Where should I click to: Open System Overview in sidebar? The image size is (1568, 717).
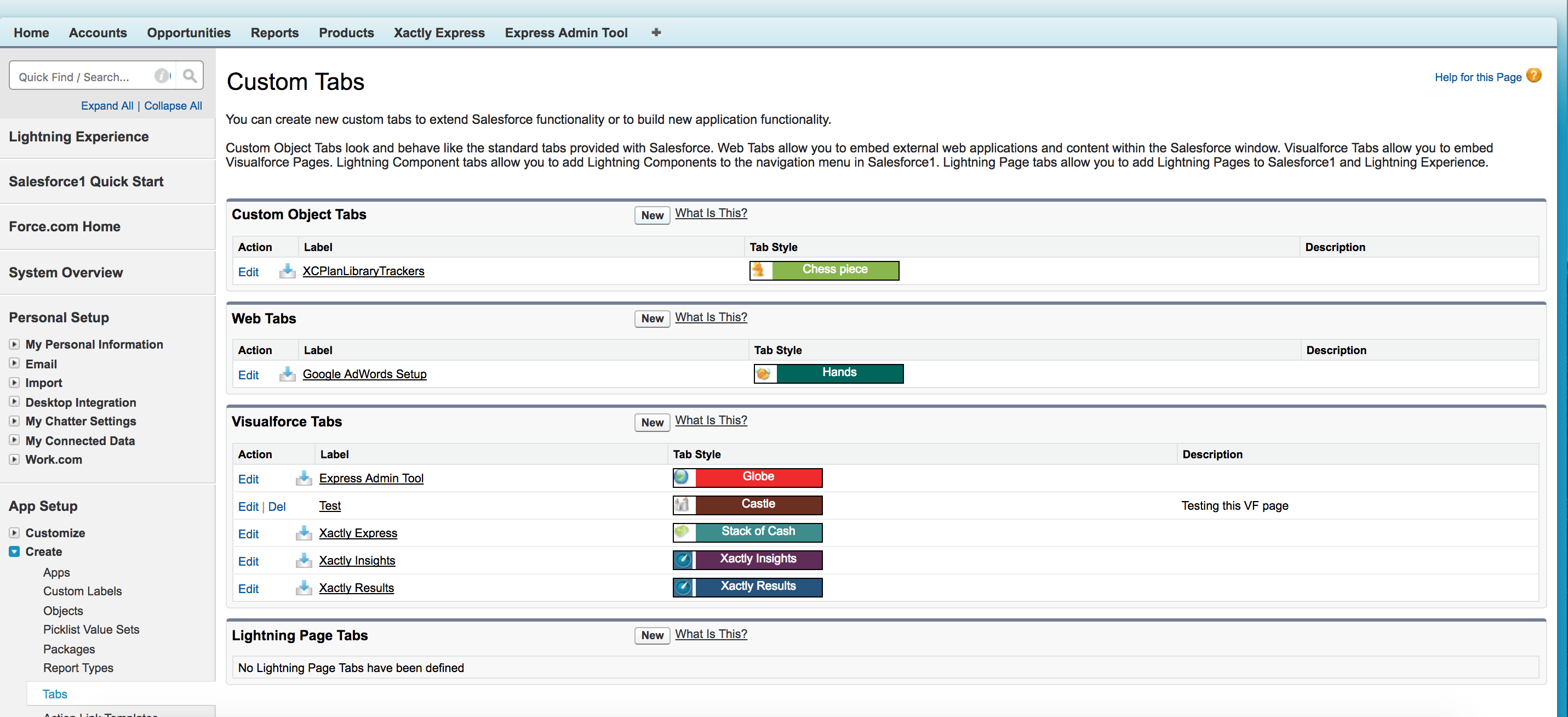(66, 272)
